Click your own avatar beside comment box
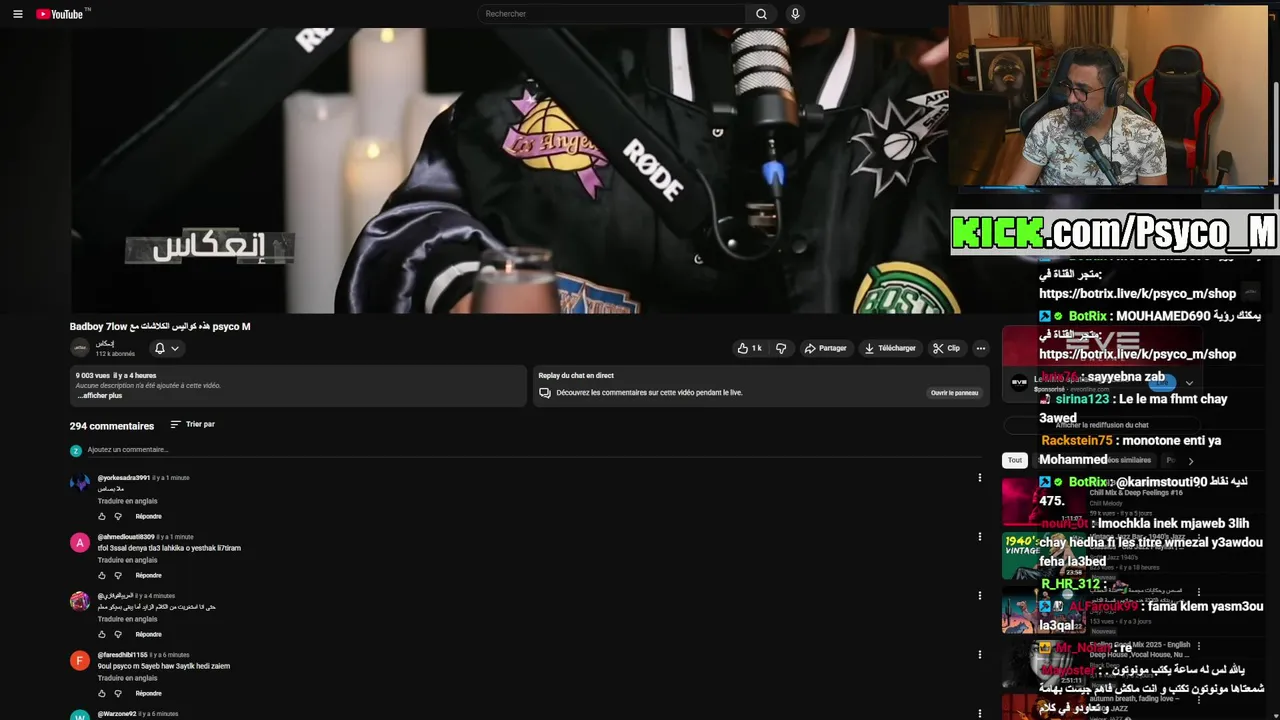Viewport: 1280px width, 720px height. [76, 450]
